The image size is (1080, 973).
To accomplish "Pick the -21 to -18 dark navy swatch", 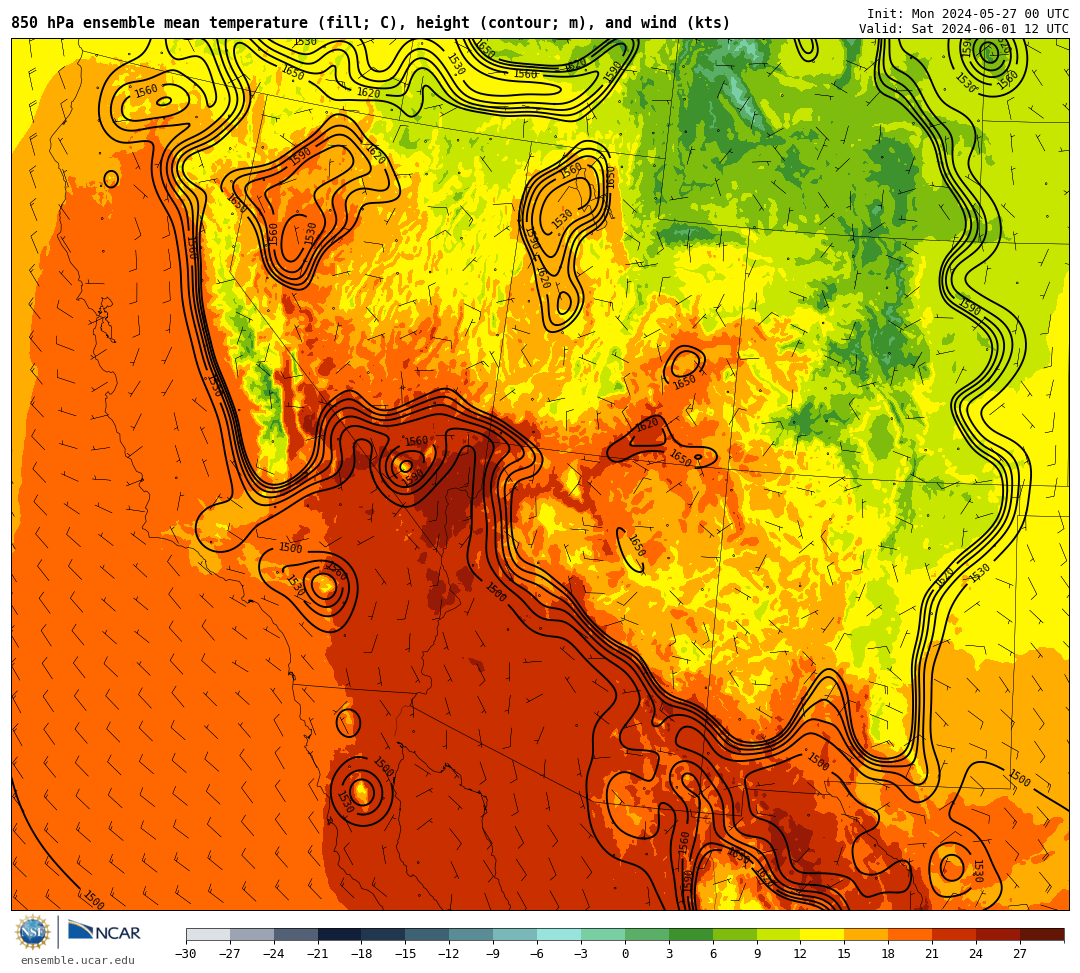I will (x=340, y=934).
